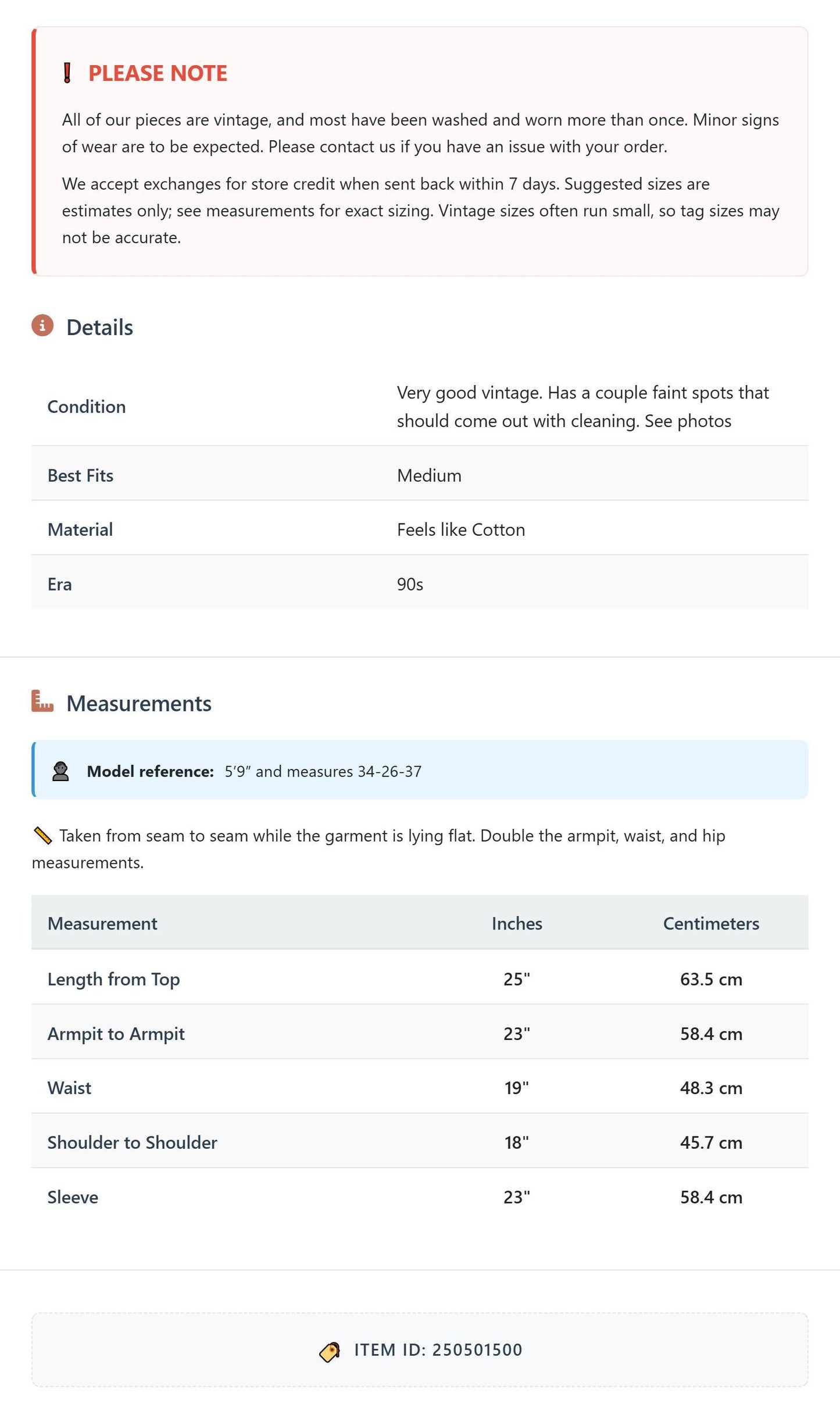Image resolution: width=840 pixels, height=1414 pixels.
Task: Select the ITEM ID 250501500 text
Action: coord(438,1350)
